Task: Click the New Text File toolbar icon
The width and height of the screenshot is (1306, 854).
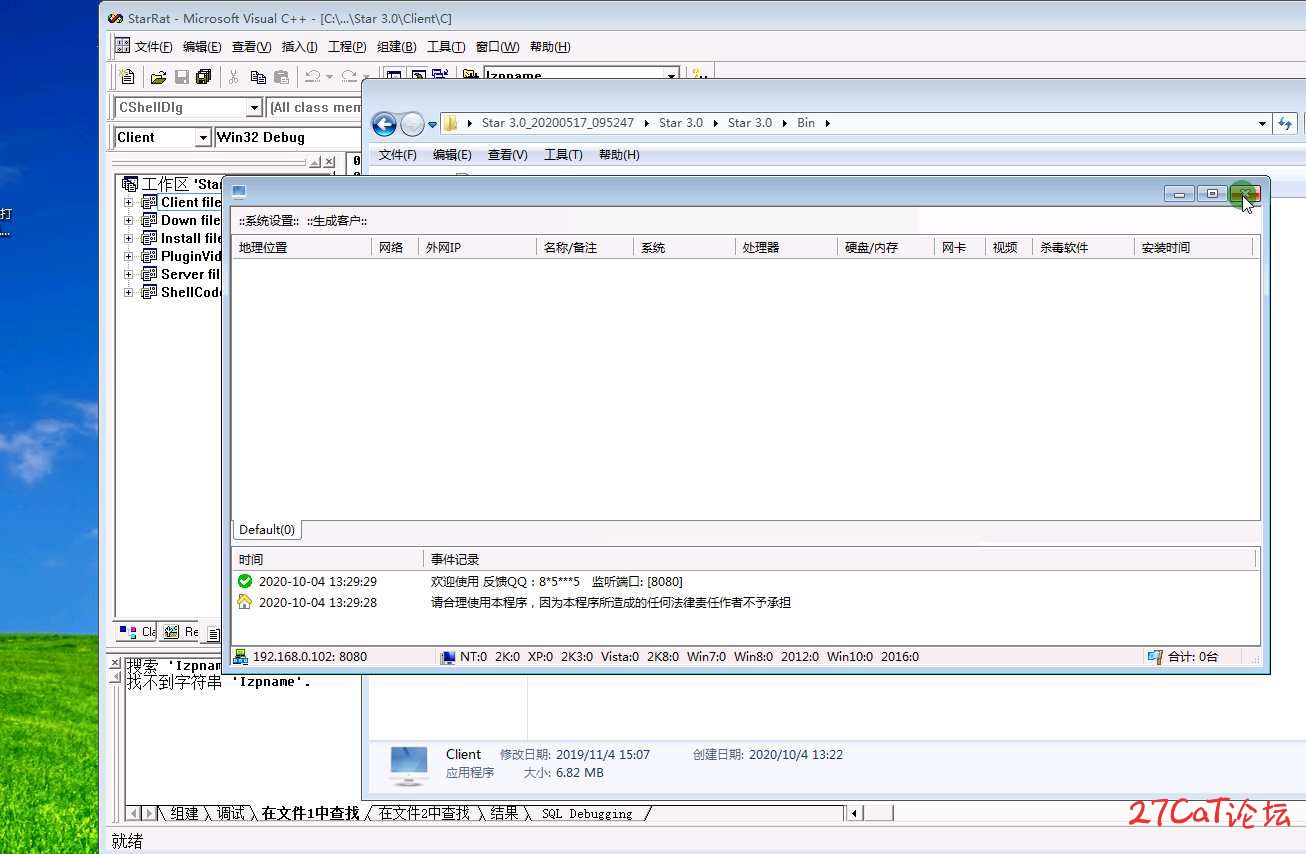Action: coord(127,76)
